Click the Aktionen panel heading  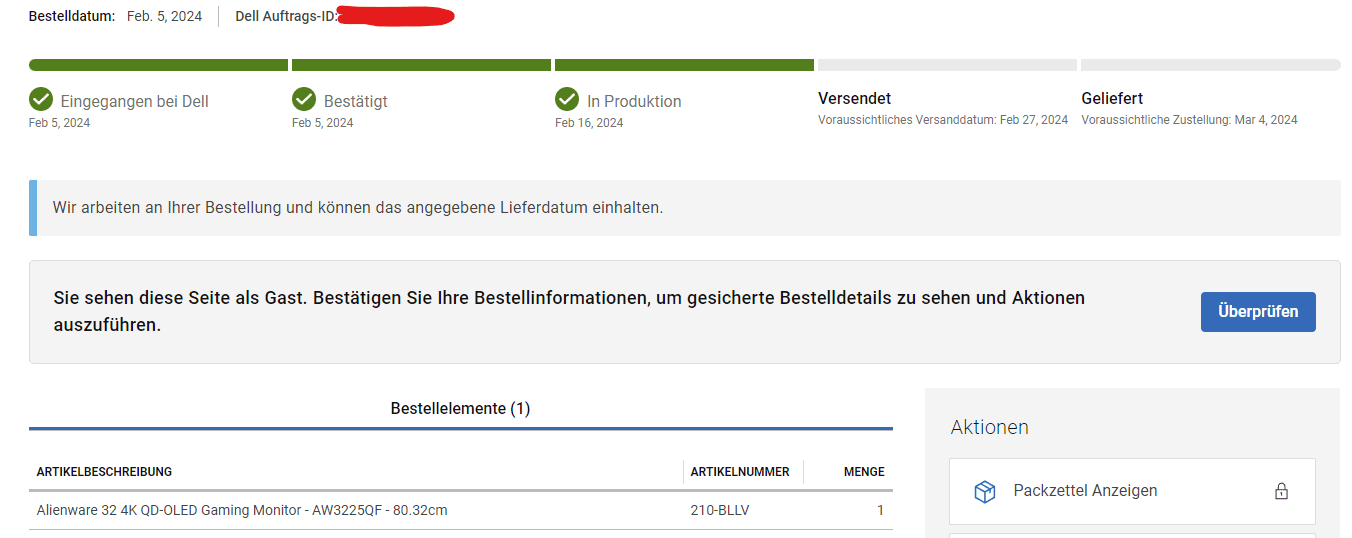tap(989, 427)
